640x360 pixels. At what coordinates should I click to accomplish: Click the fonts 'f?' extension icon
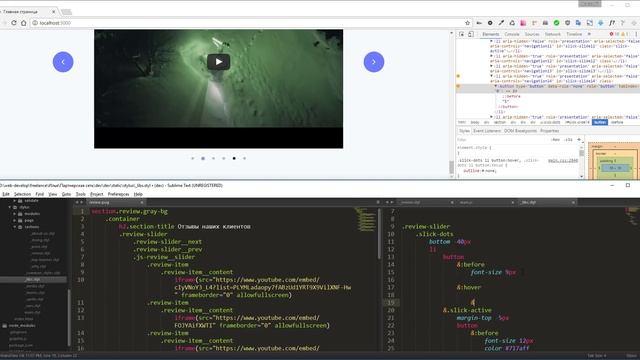coord(611,23)
